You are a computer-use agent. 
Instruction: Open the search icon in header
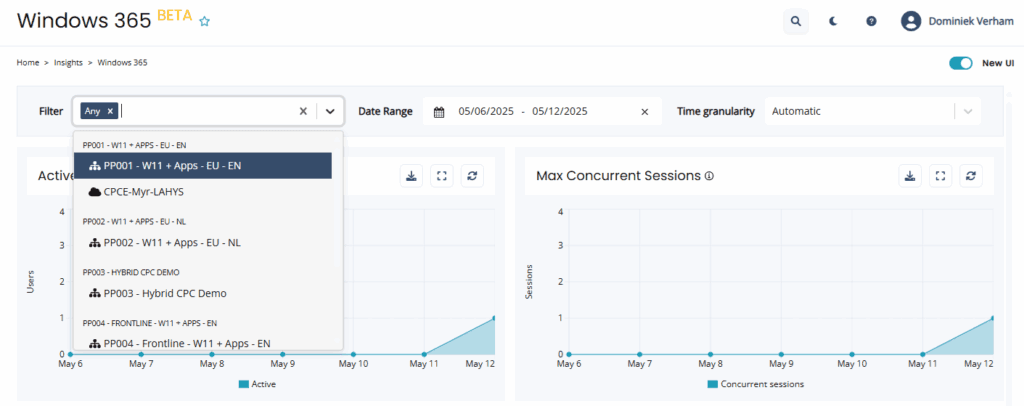[795, 20]
